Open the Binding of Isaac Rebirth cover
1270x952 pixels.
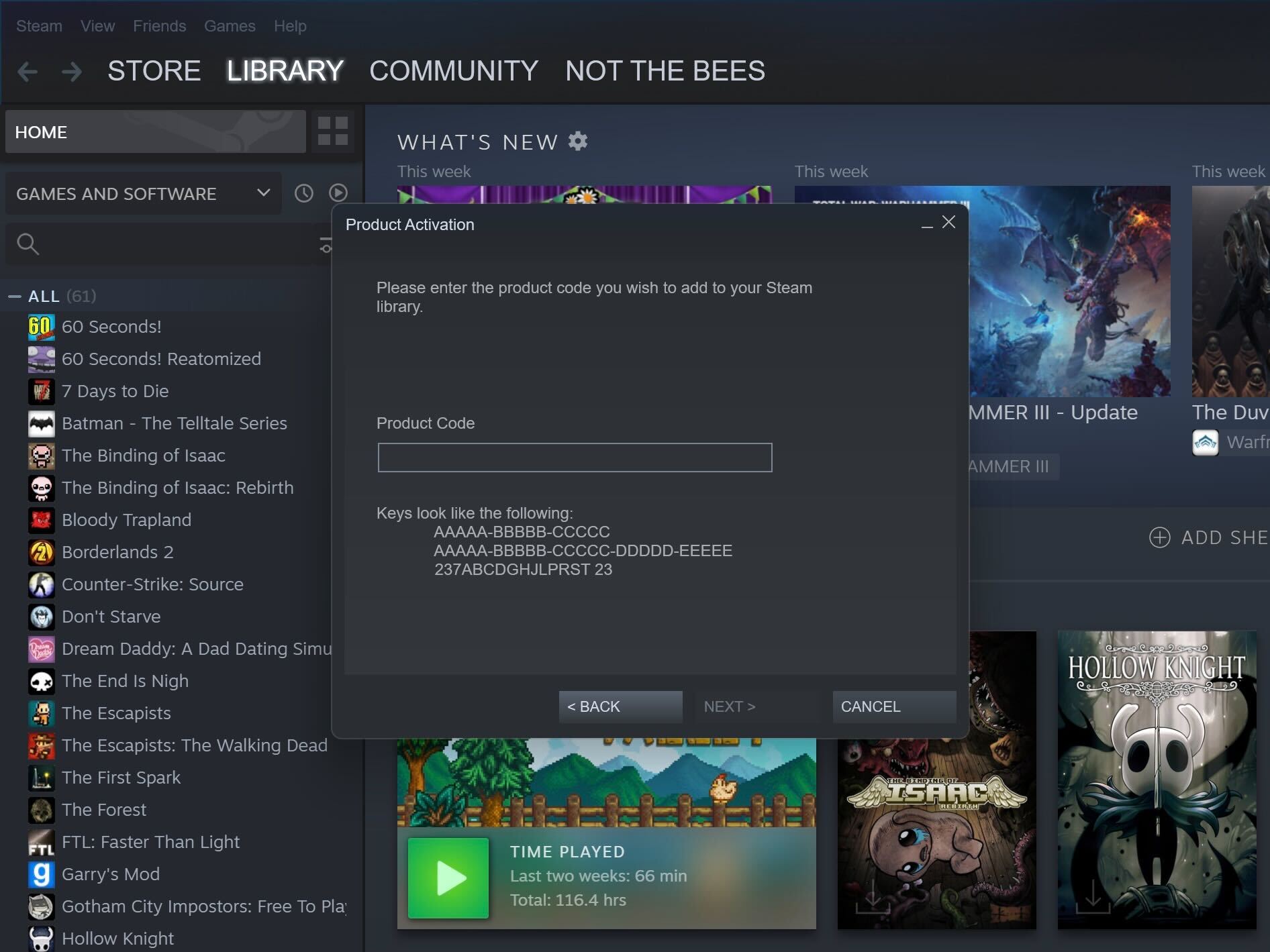pyautogui.click(x=936, y=833)
